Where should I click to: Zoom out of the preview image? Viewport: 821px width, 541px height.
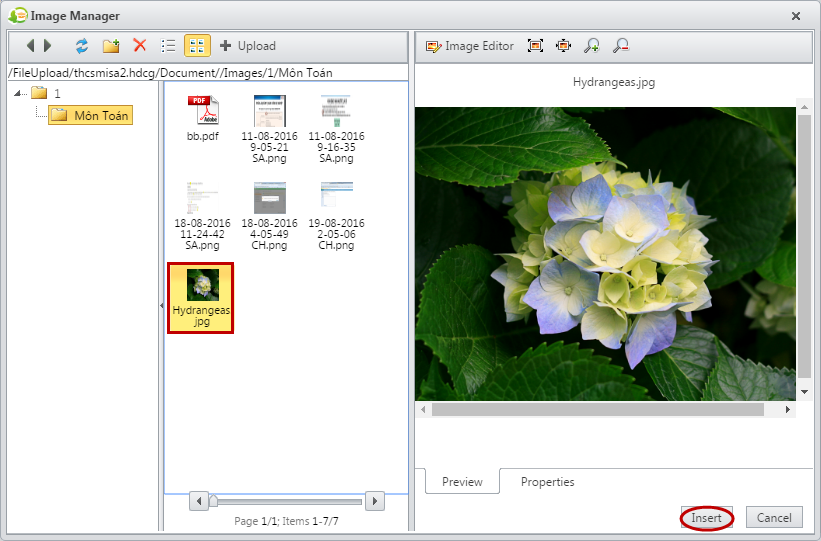click(x=621, y=46)
